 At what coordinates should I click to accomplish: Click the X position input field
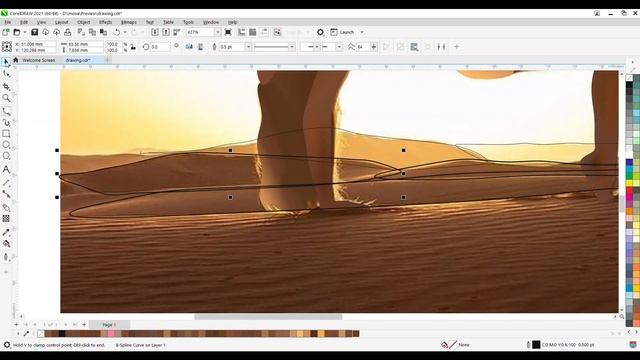tap(38, 44)
